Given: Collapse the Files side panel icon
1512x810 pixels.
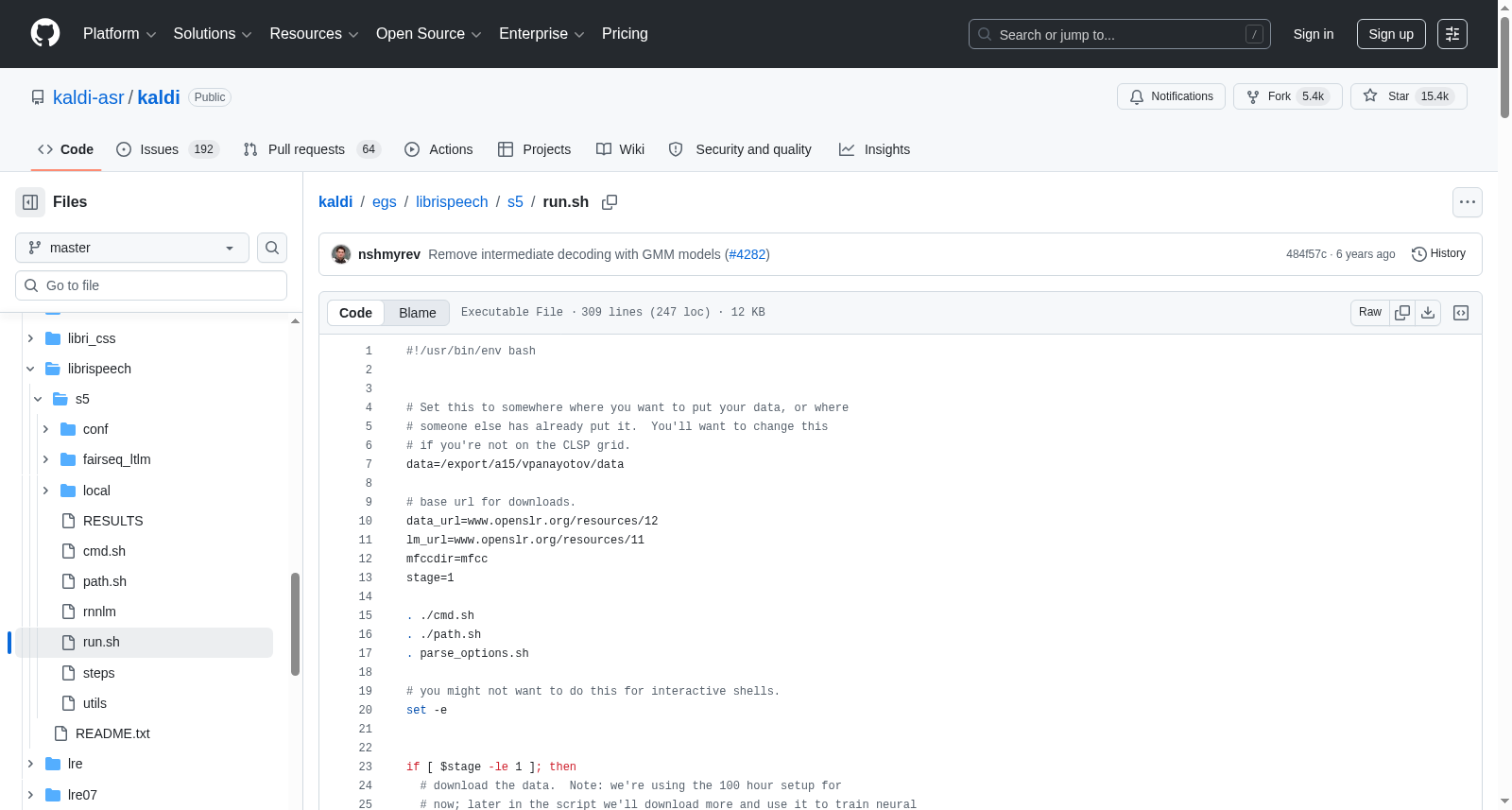Looking at the screenshot, I should pos(30,202).
